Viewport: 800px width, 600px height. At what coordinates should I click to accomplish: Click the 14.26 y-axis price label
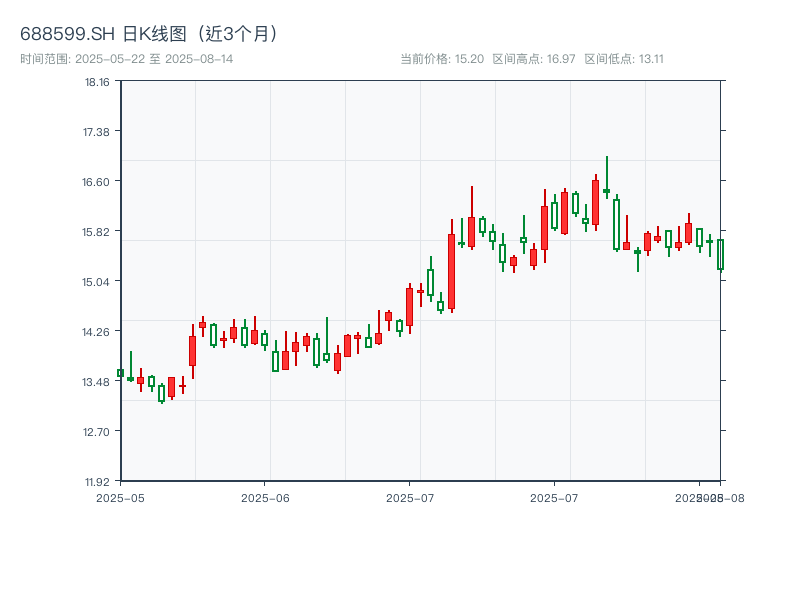97,331
